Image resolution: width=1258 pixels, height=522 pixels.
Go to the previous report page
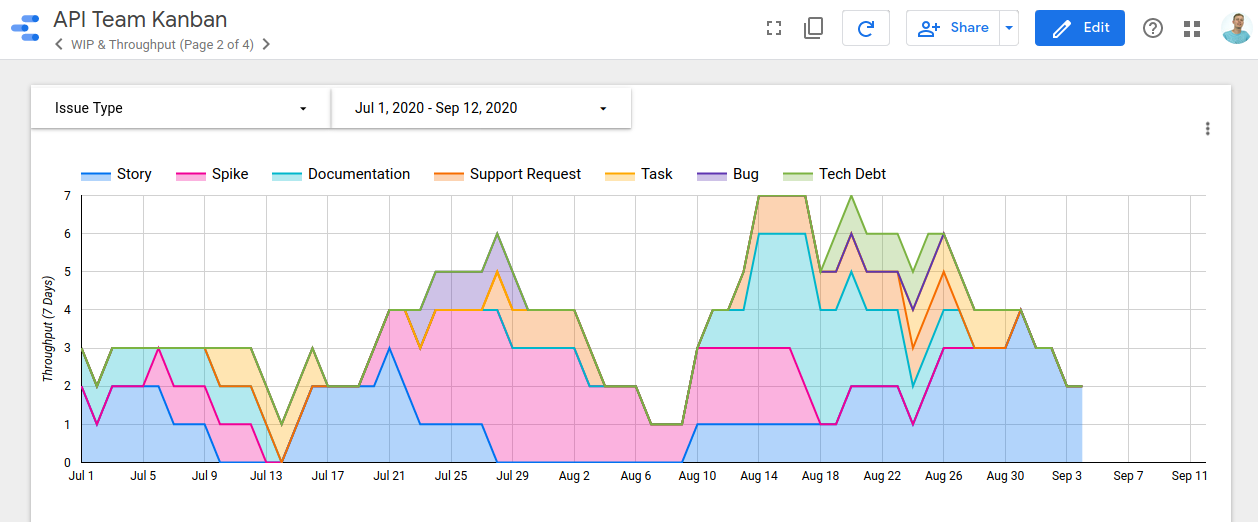59,44
